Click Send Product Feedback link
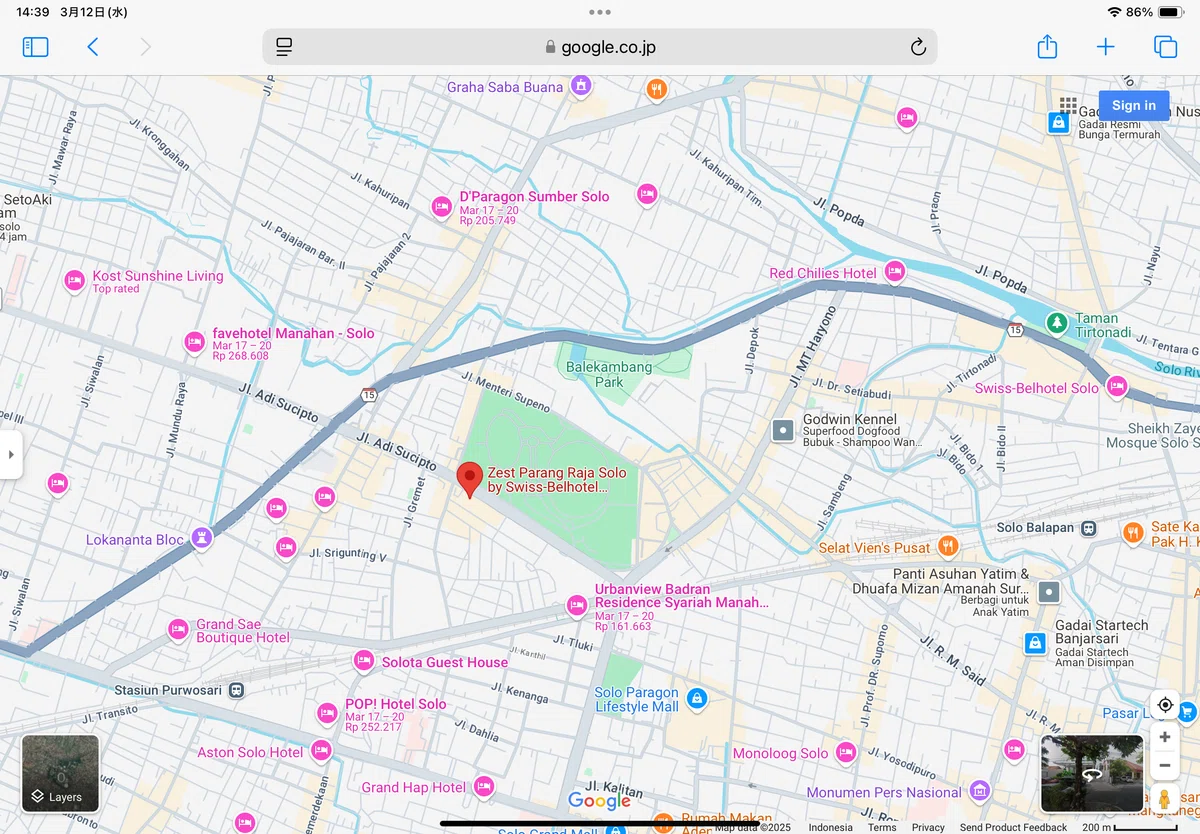1200x834 pixels. (1013, 827)
